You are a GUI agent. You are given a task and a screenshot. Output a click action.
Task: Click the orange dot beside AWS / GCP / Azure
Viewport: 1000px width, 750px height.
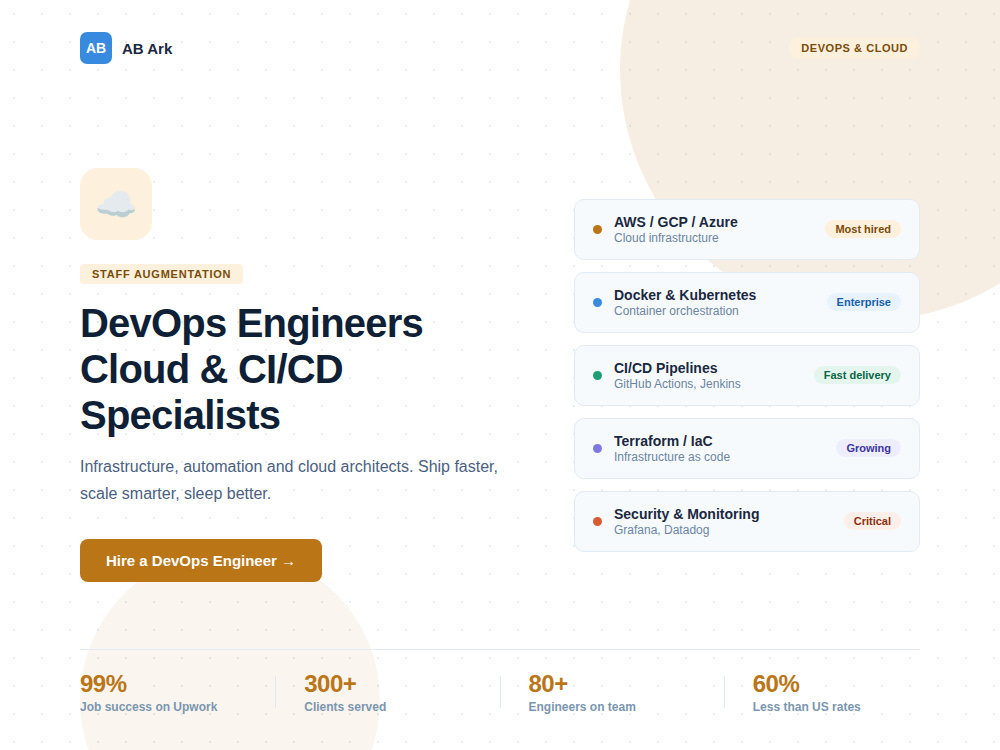(598, 230)
